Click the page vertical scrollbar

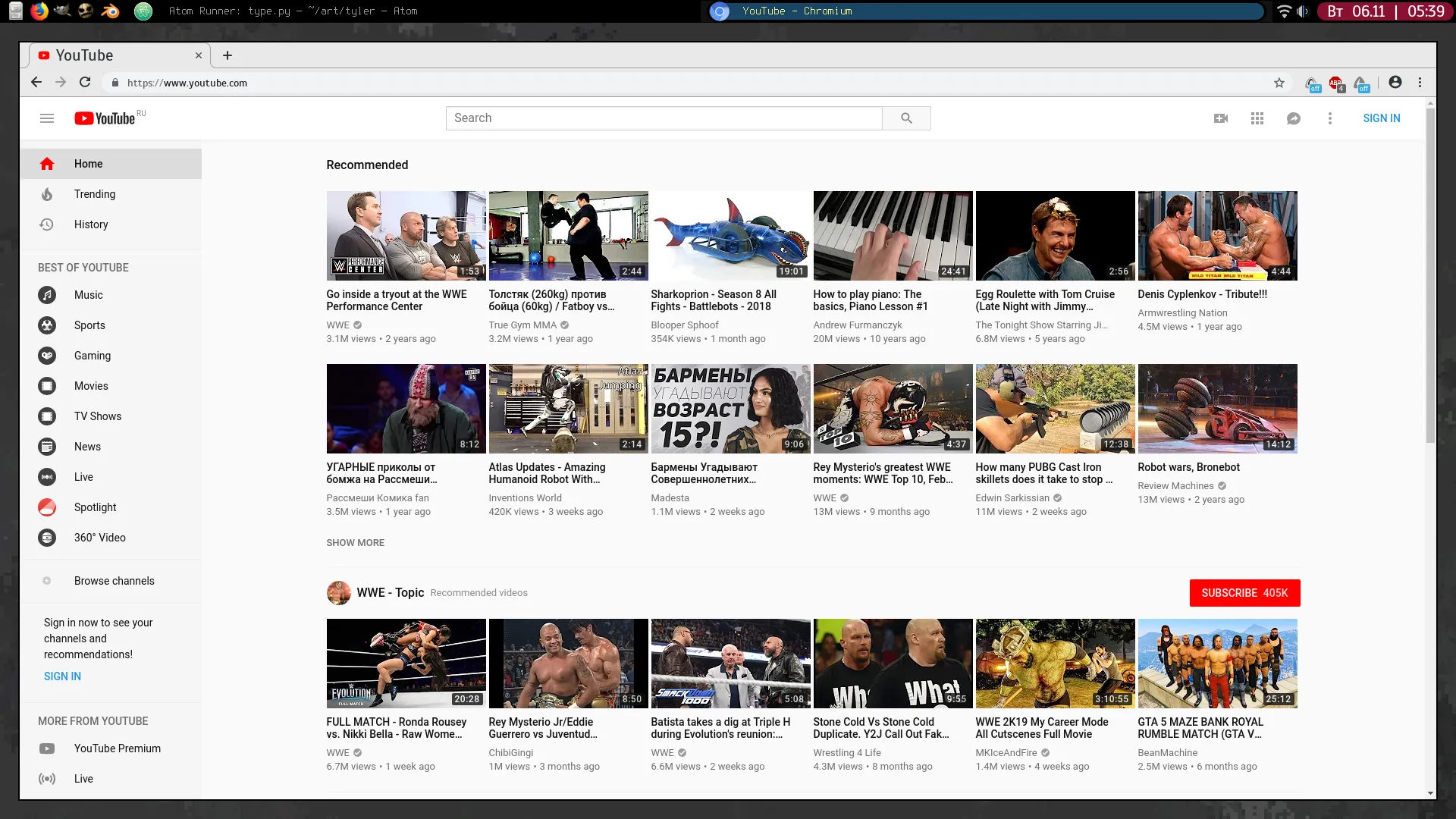(1430, 273)
